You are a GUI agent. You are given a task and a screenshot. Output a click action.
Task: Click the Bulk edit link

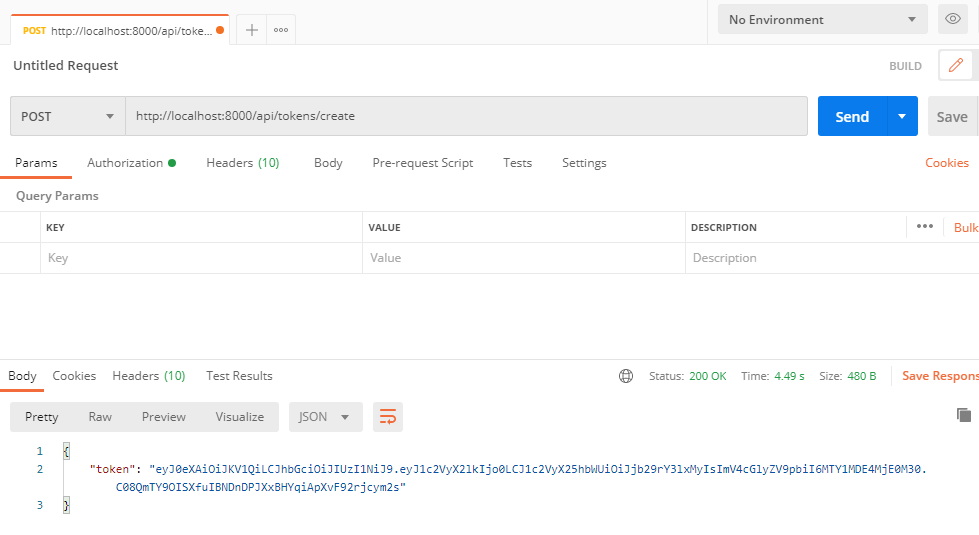[966, 227]
